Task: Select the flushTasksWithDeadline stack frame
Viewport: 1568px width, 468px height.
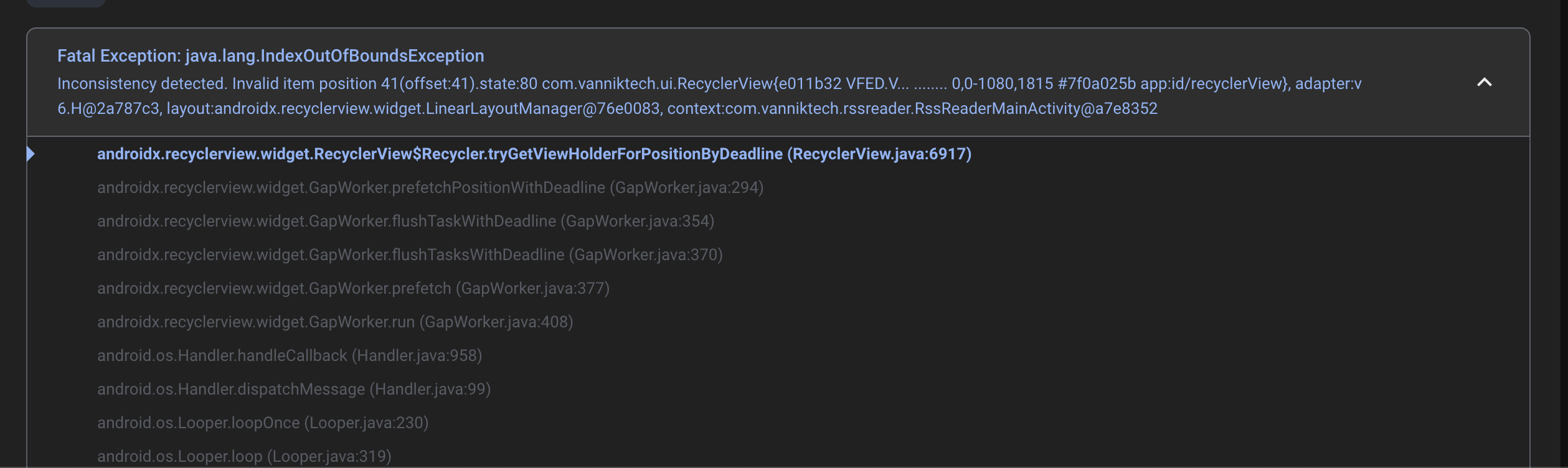Action: coord(331,255)
